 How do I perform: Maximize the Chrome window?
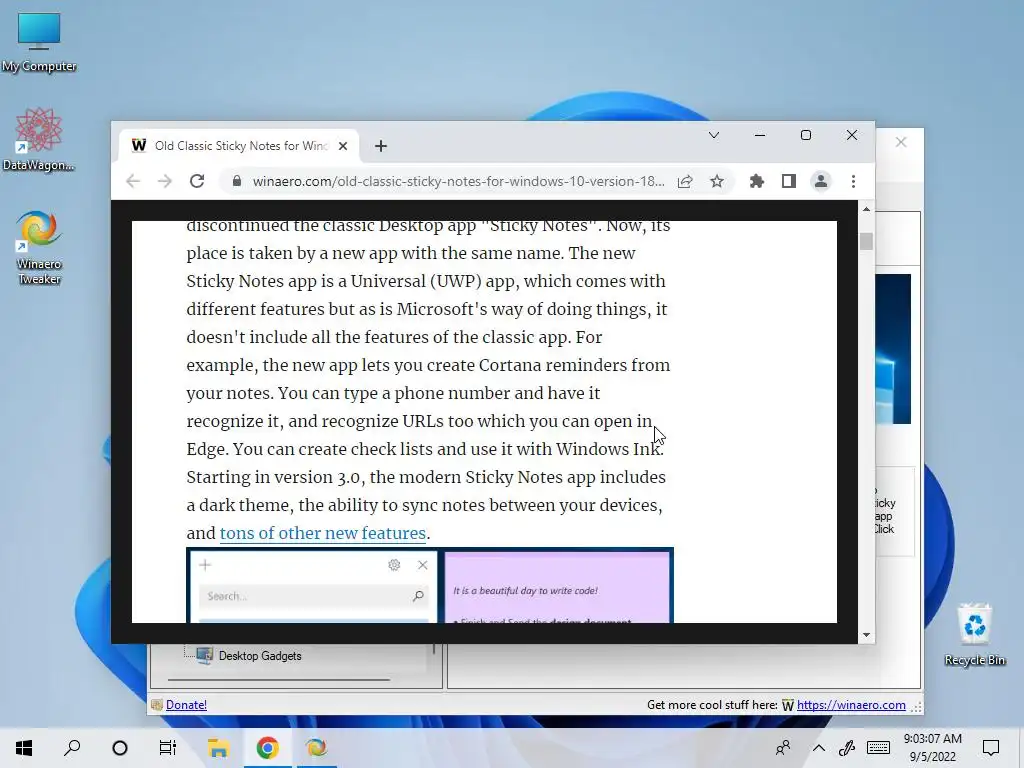click(806, 135)
